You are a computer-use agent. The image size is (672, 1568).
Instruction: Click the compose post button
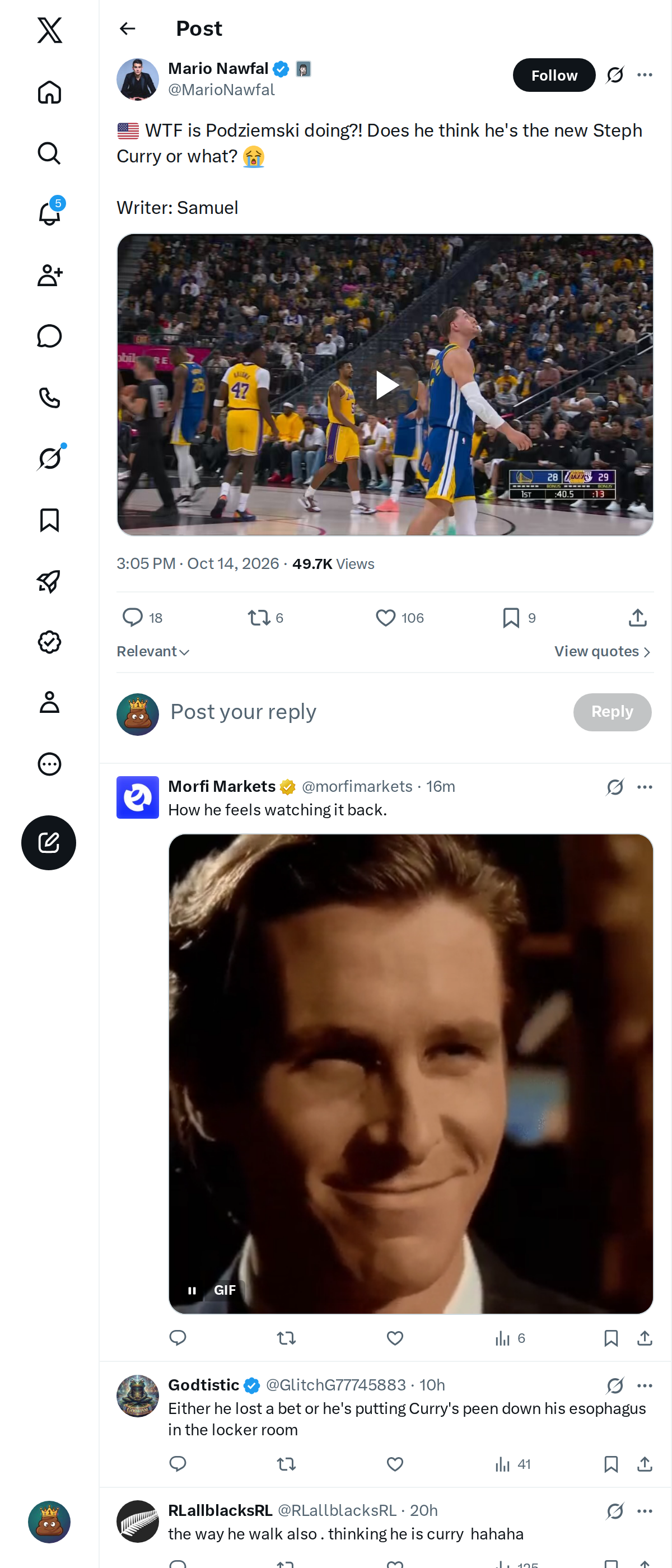pyautogui.click(x=49, y=842)
